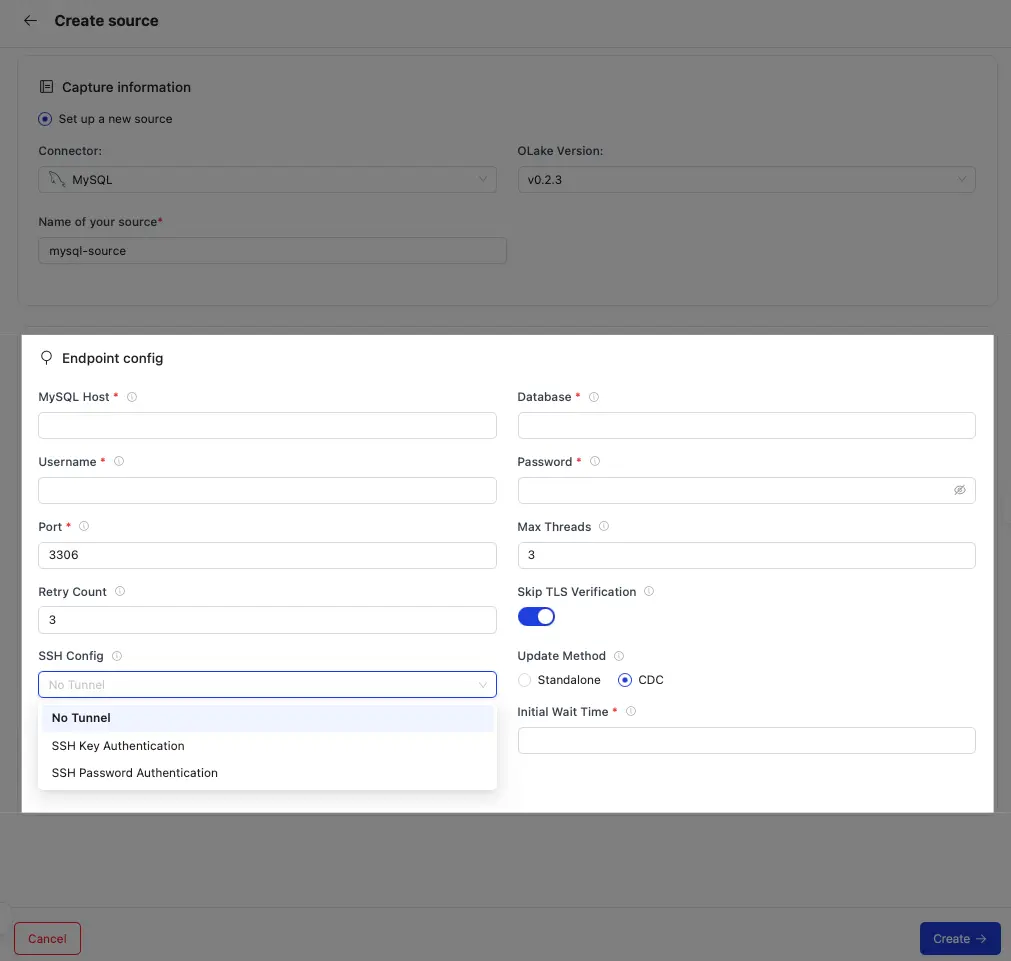The image size is (1011, 961).
Task: Click the info icon beside Retry Count
Action: (x=120, y=592)
